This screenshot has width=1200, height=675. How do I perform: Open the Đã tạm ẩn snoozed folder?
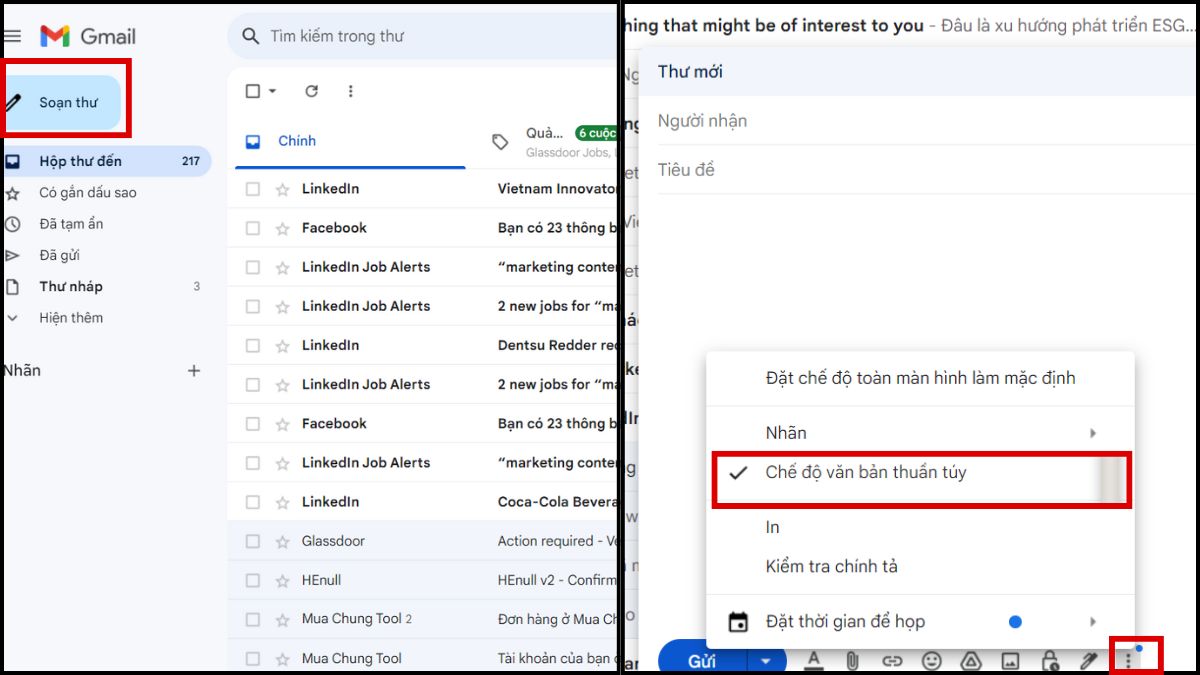click(x=71, y=224)
